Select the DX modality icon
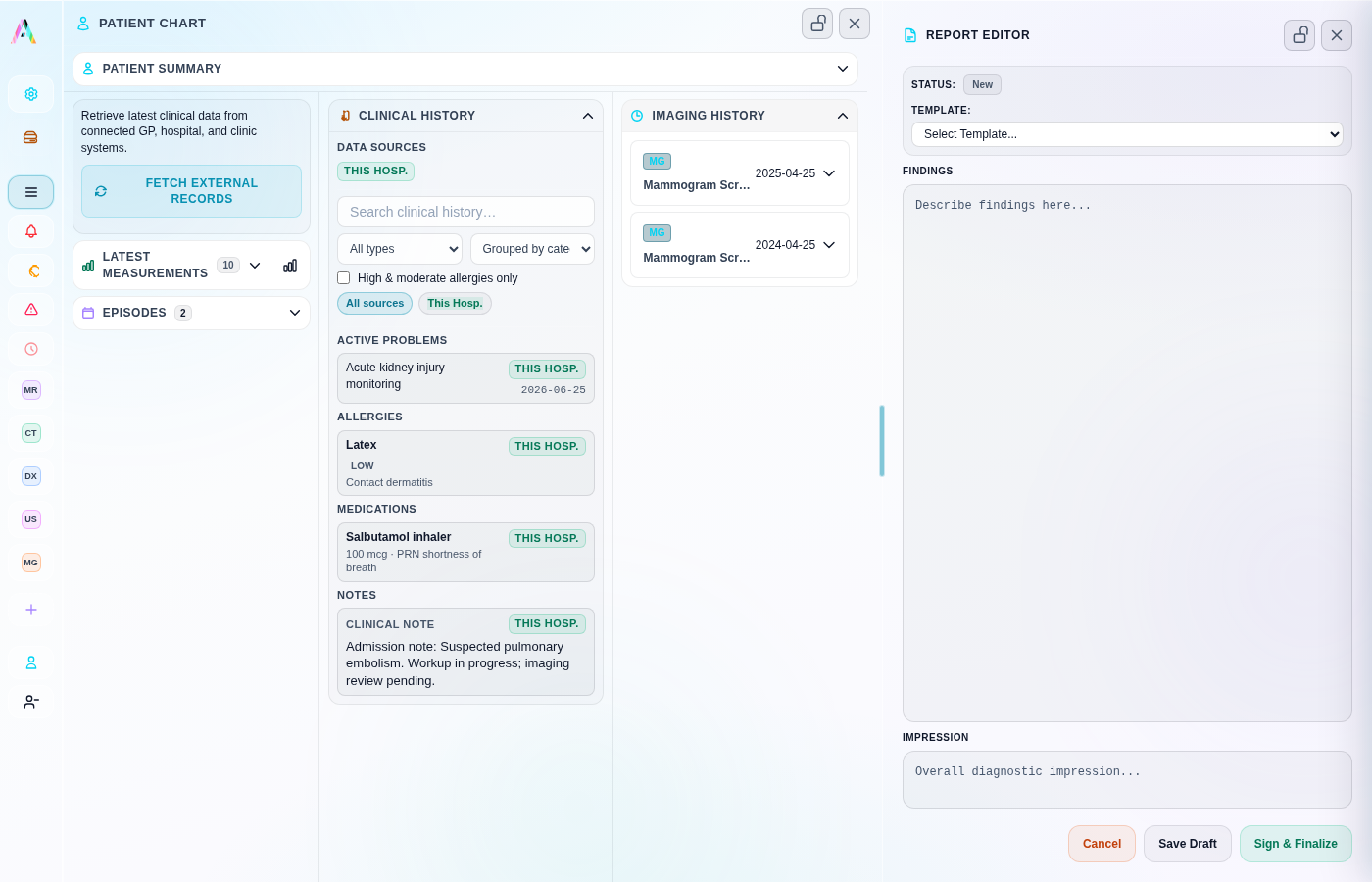The image size is (1372, 882). 31,476
